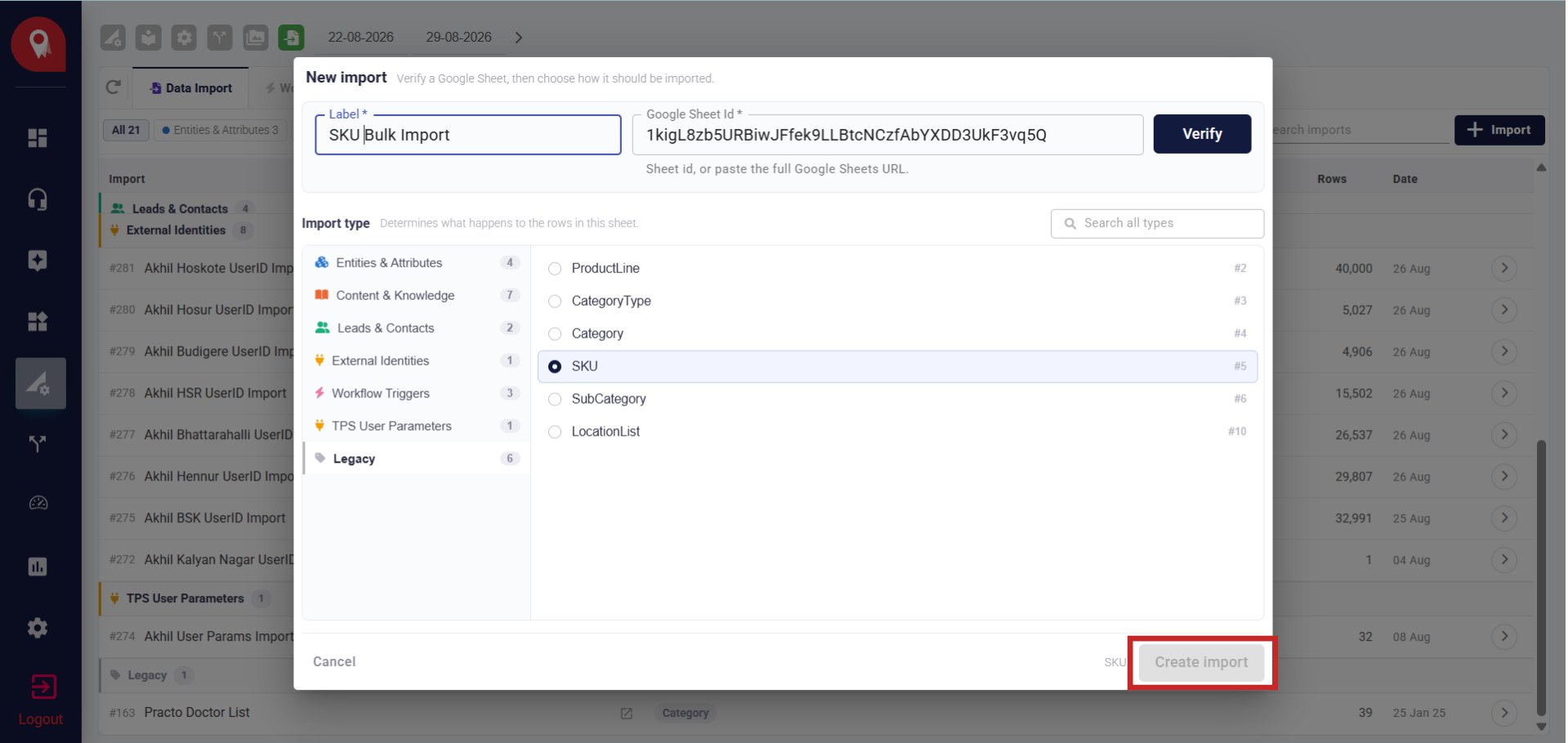The height and width of the screenshot is (743, 1568).
Task: Open details arrow for Akhil Hoskote row
Action: click(x=1503, y=268)
